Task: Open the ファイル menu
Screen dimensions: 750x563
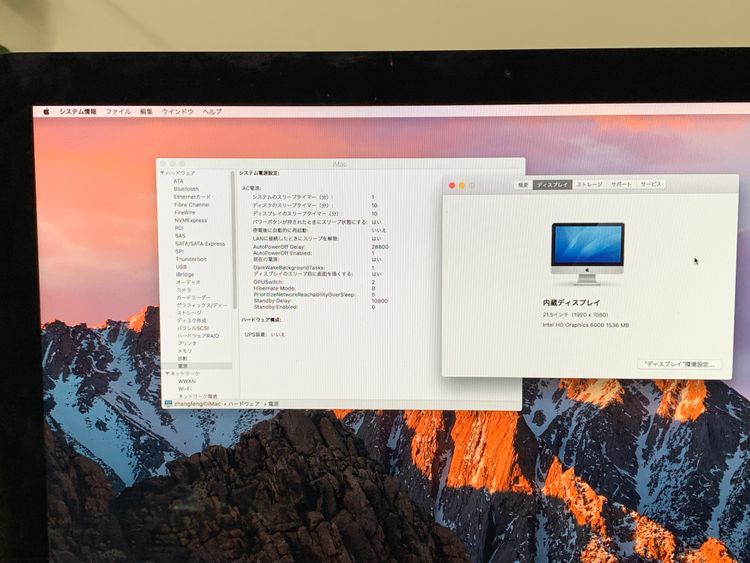Action: pos(118,111)
